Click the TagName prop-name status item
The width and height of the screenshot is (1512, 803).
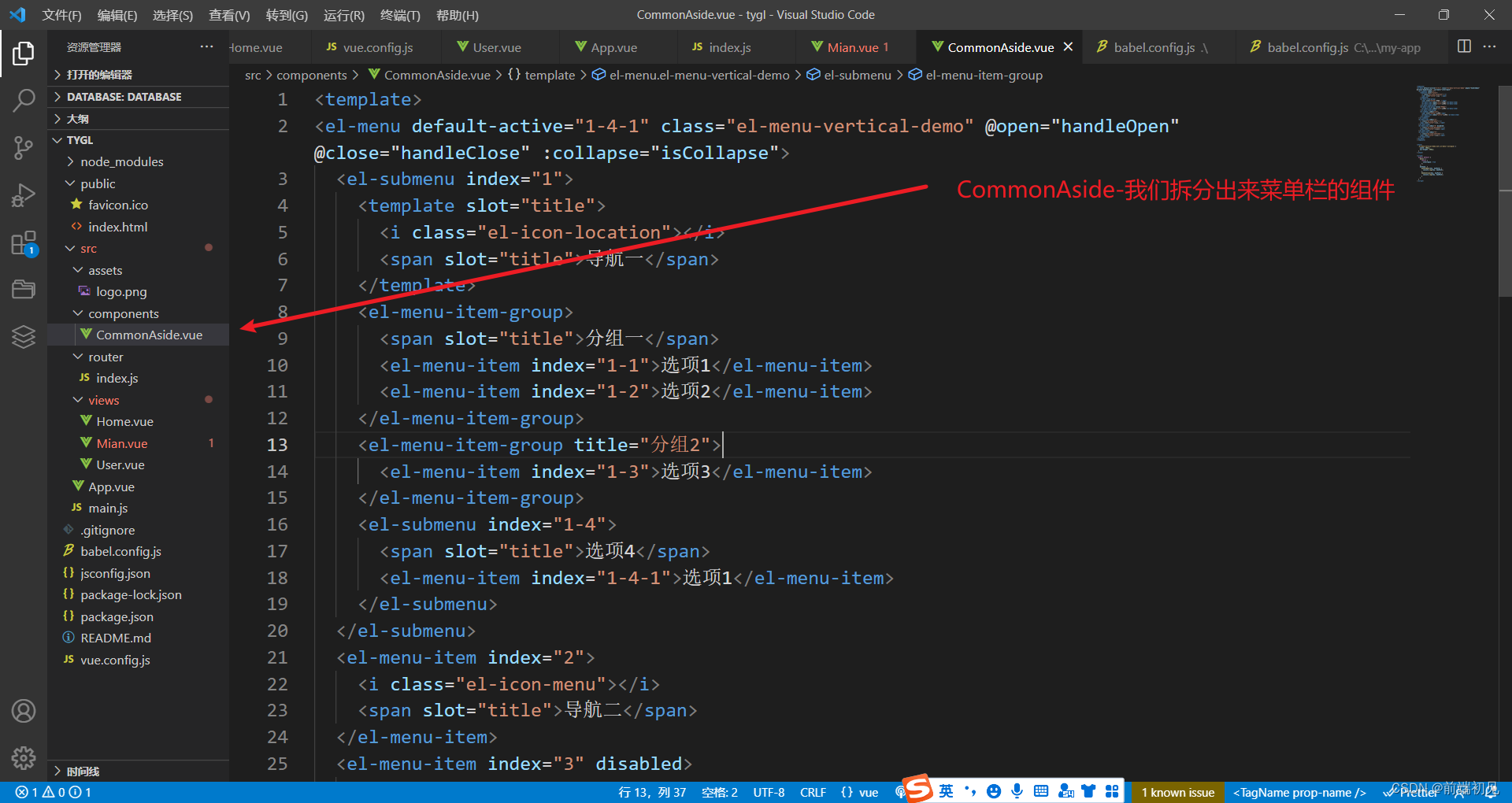click(1299, 792)
